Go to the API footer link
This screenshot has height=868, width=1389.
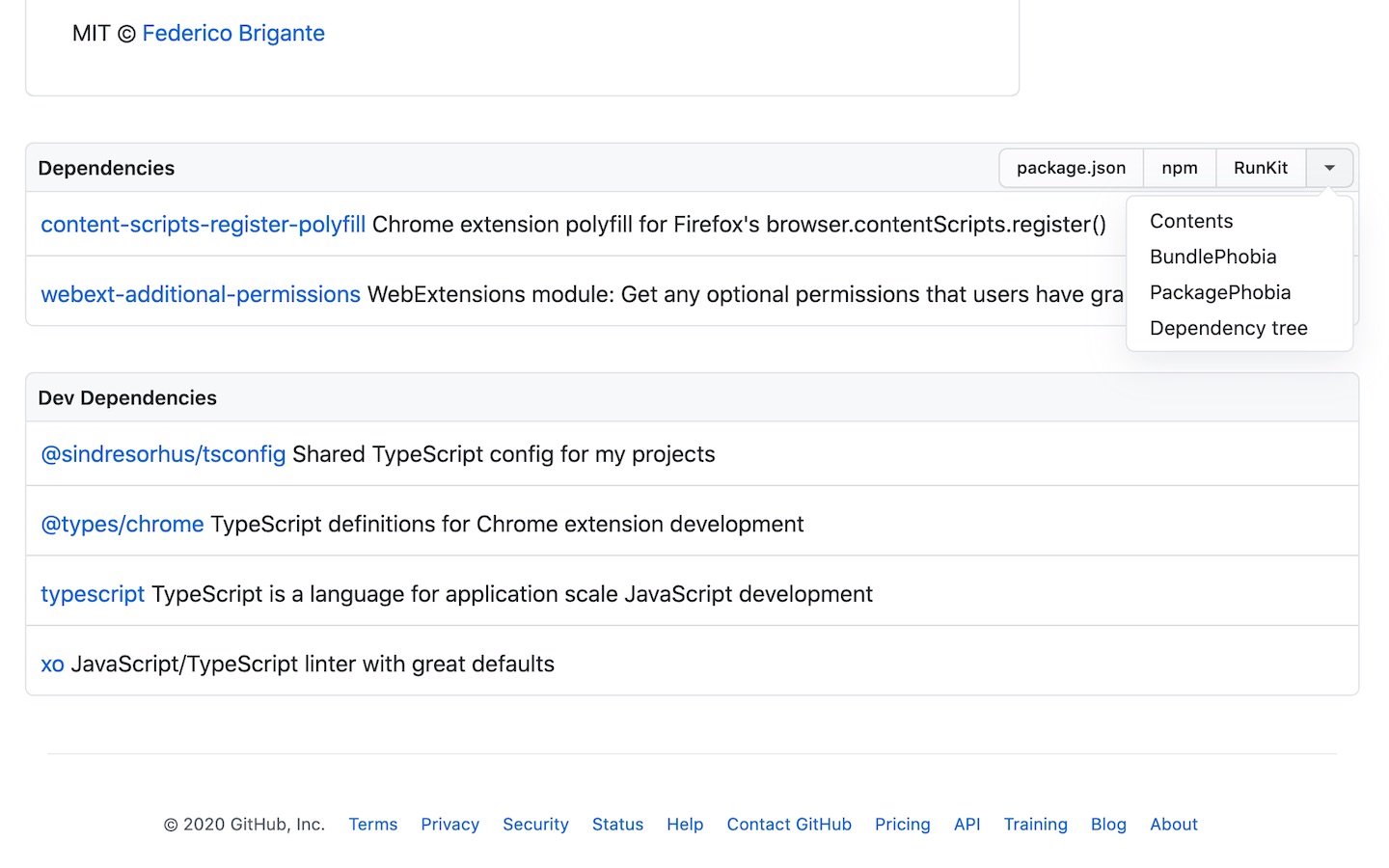click(x=967, y=825)
